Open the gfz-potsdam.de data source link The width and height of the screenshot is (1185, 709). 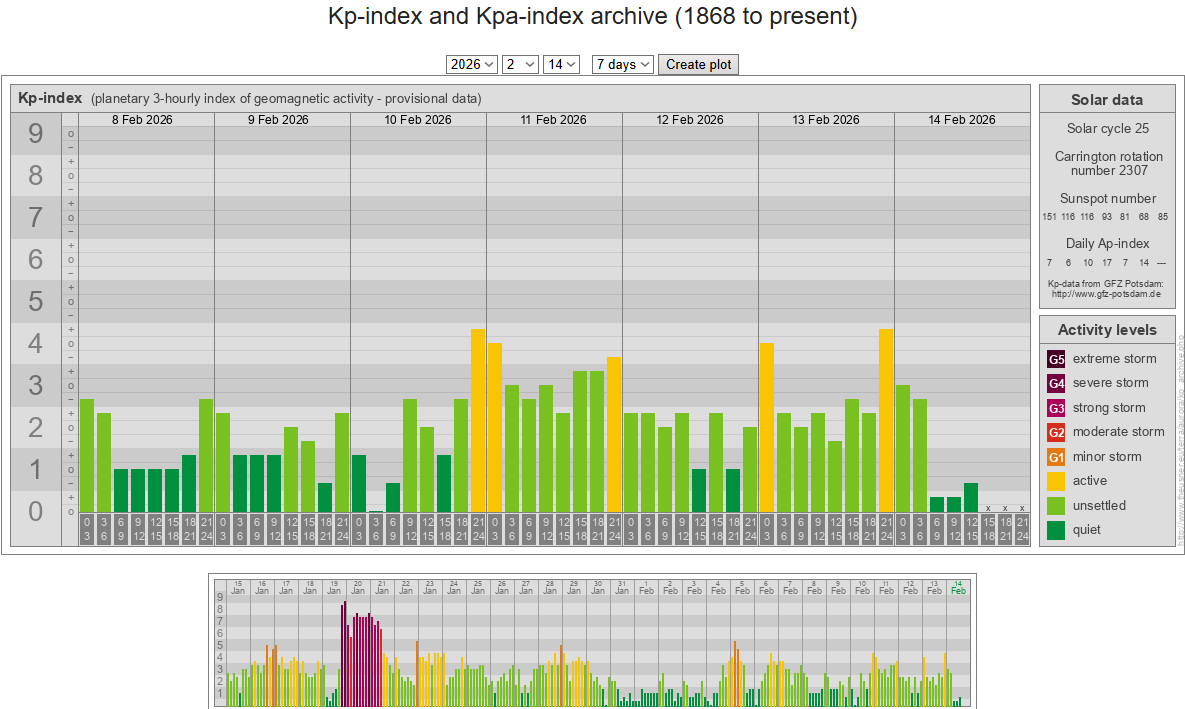[x=1106, y=294]
